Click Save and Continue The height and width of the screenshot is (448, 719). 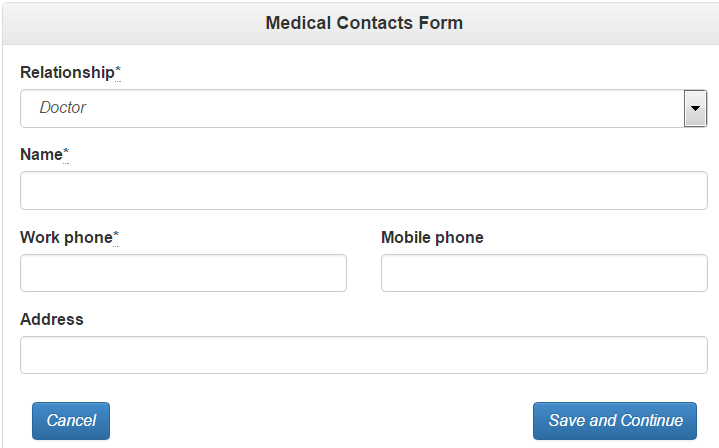tap(615, 421)
